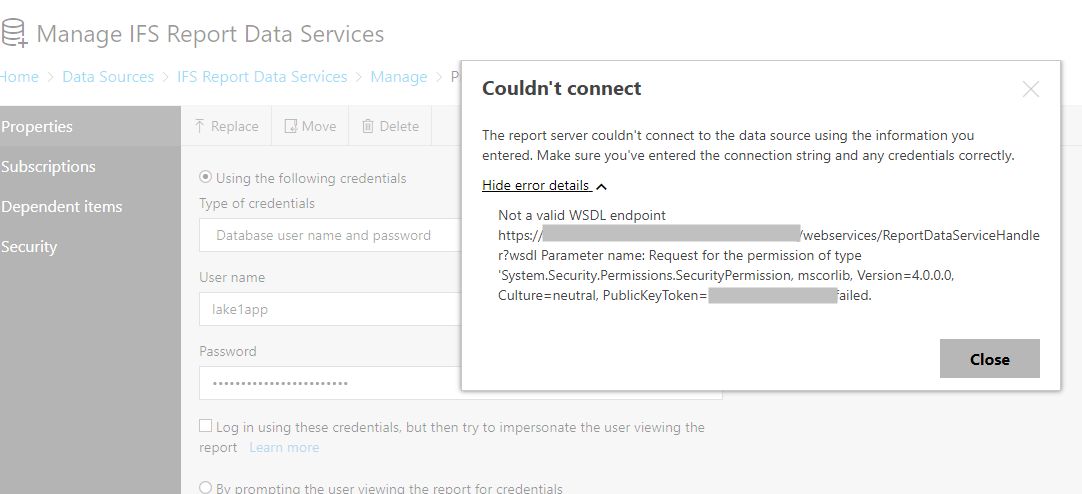1082x494 pixels.
Task: Click the User name input field
Action: pos(331,309)
